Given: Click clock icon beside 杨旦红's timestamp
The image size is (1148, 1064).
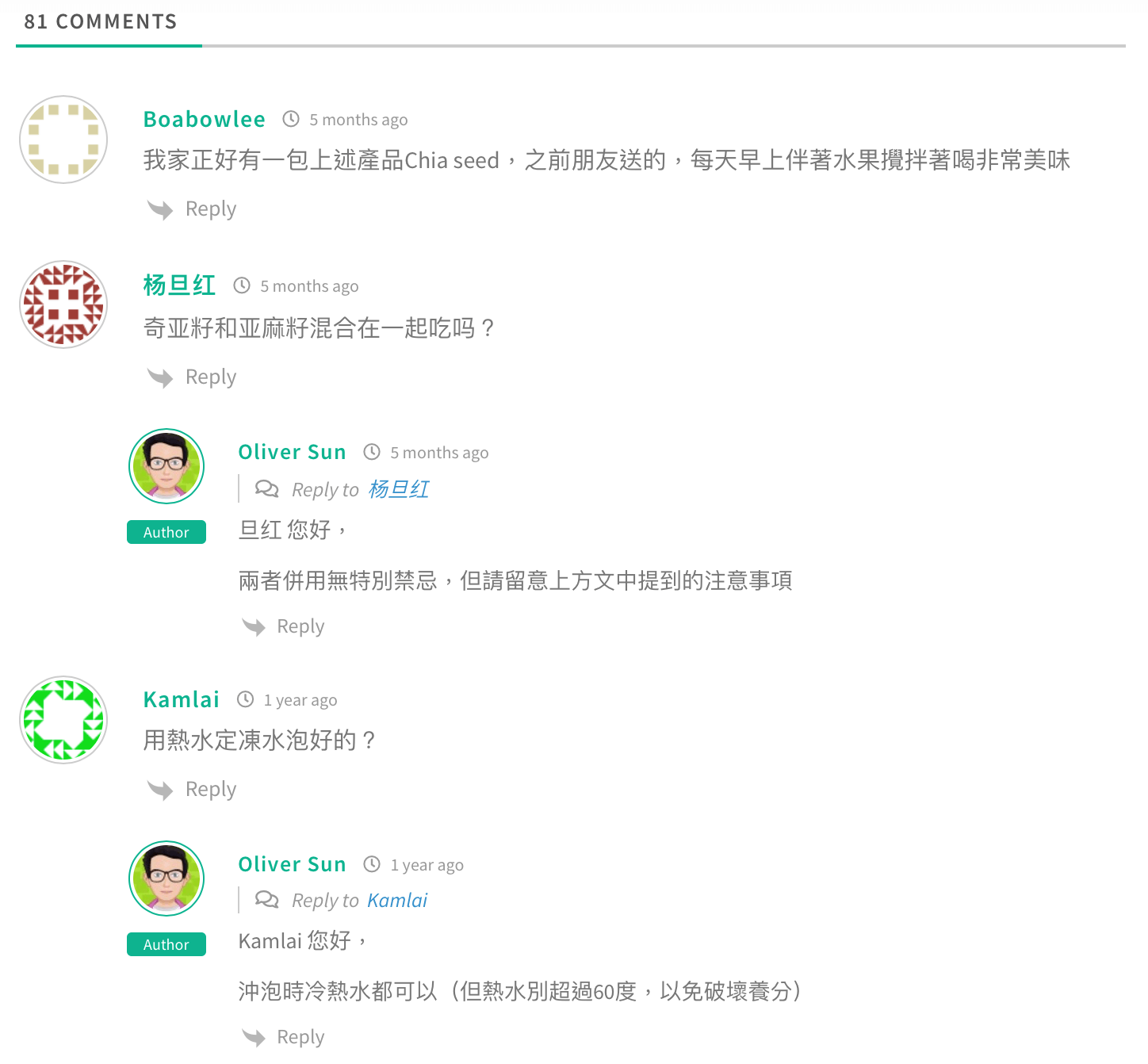Looking at the screenshot, I should 242,285.
